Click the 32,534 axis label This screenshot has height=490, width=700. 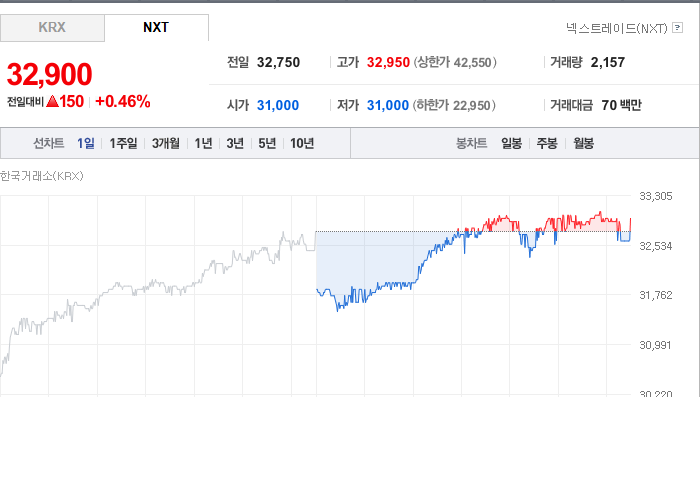655,246
